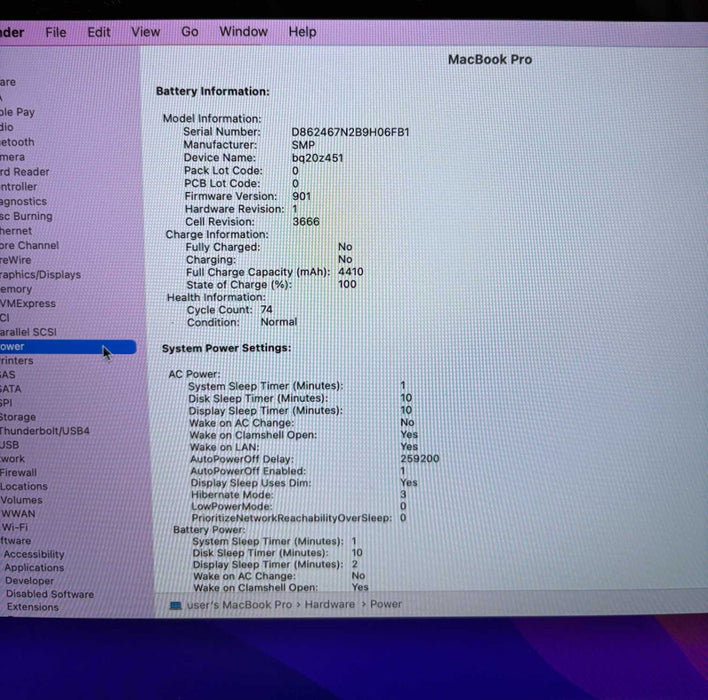
Task: Select Controller in the sidebar
Action: (x=19, y=187)
